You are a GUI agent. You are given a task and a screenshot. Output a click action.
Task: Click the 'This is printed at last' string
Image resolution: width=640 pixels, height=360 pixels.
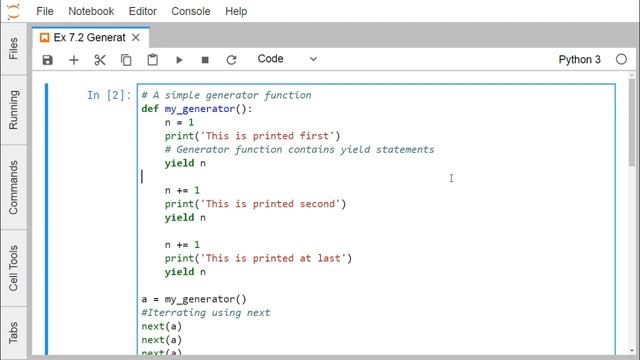[x=273, y=258]
